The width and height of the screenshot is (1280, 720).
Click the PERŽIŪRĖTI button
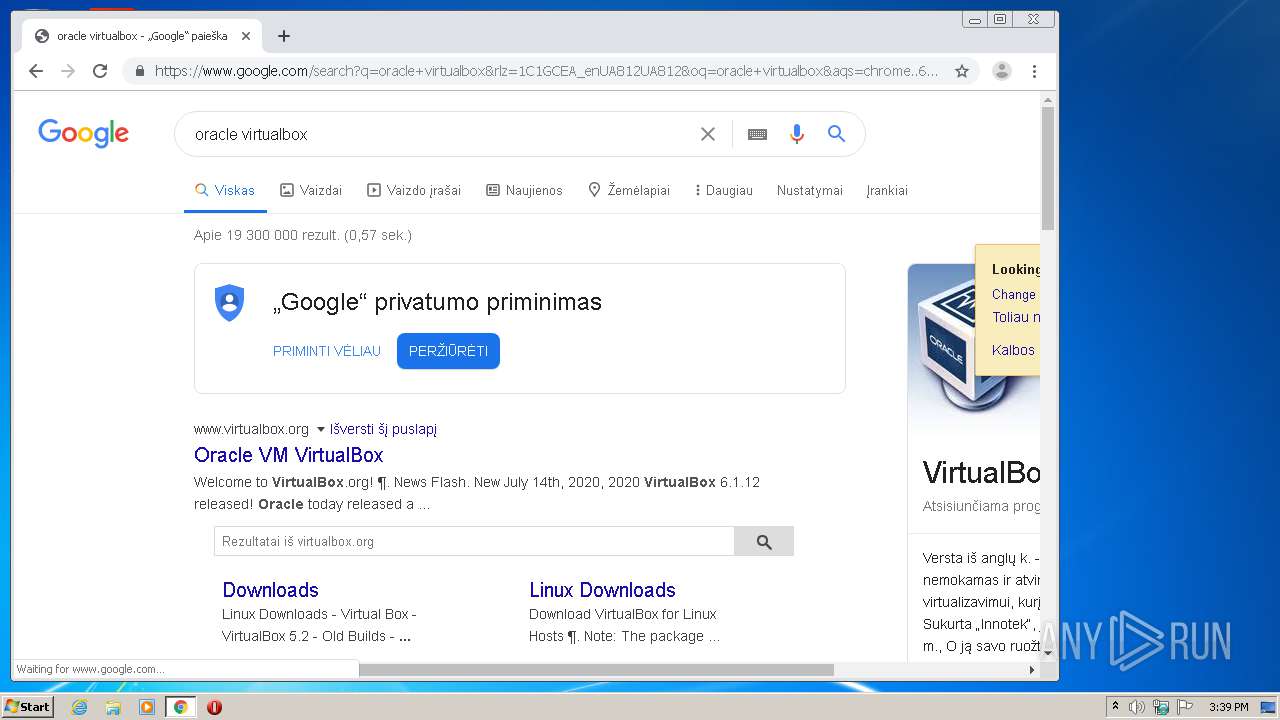point(448,351)
